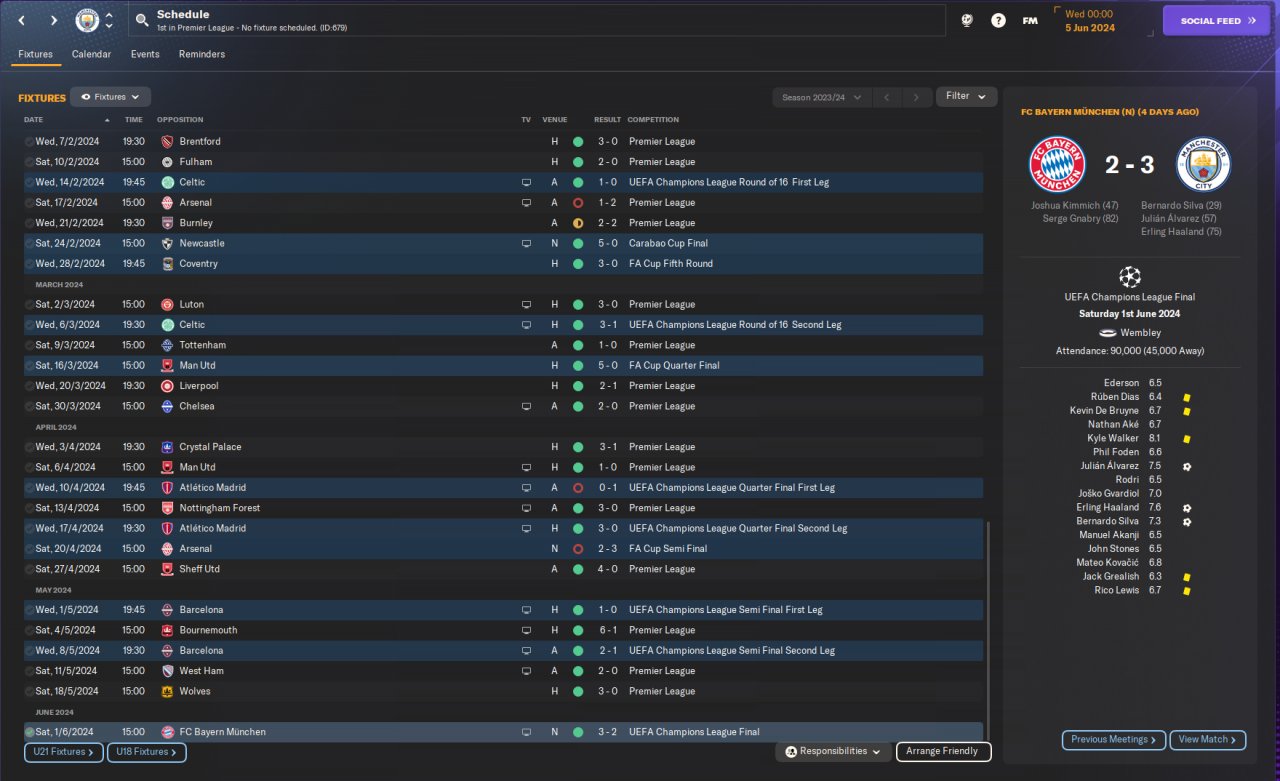Click the Luton club badge

point(167,304)
